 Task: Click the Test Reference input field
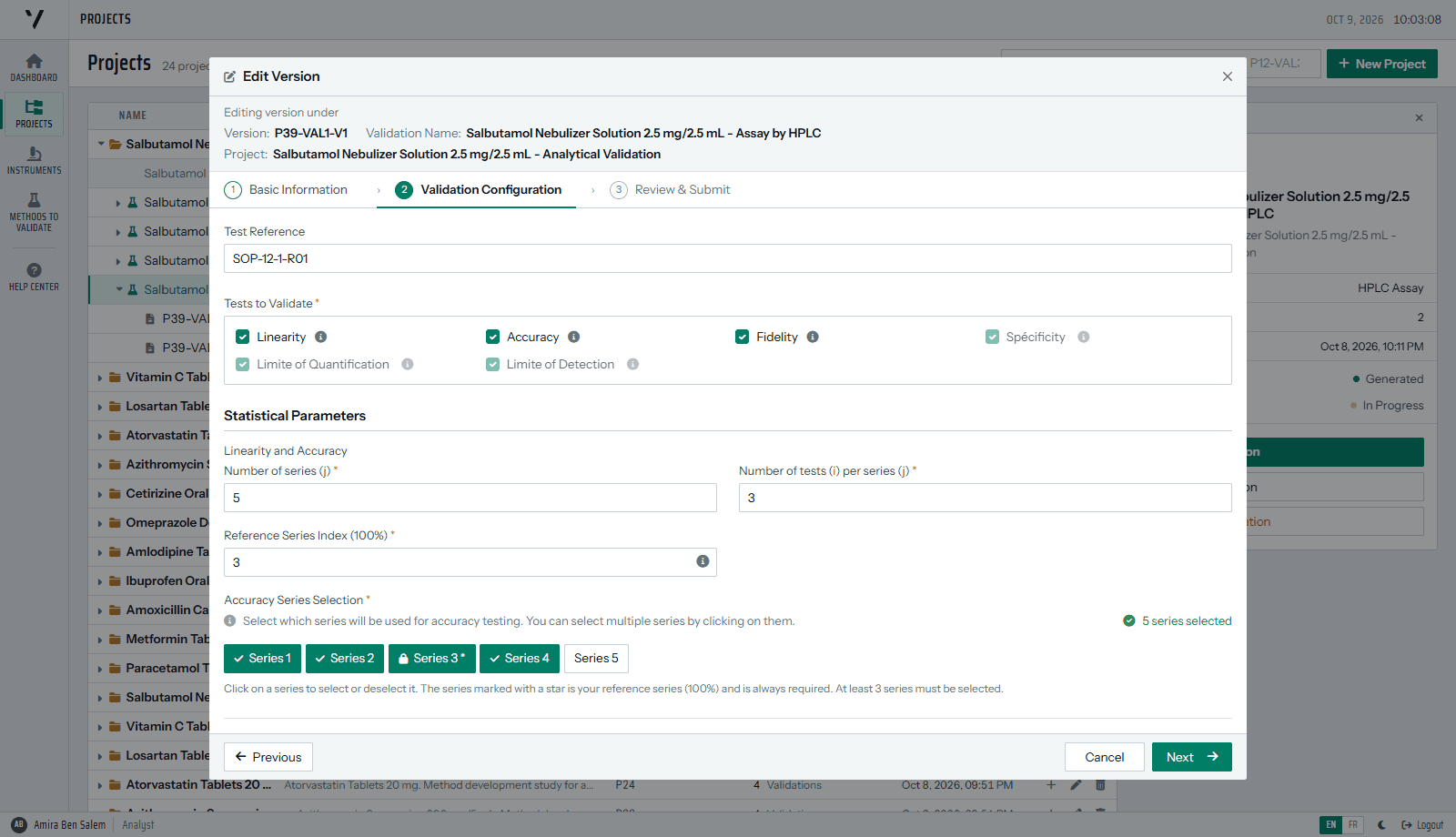(727, 258)
